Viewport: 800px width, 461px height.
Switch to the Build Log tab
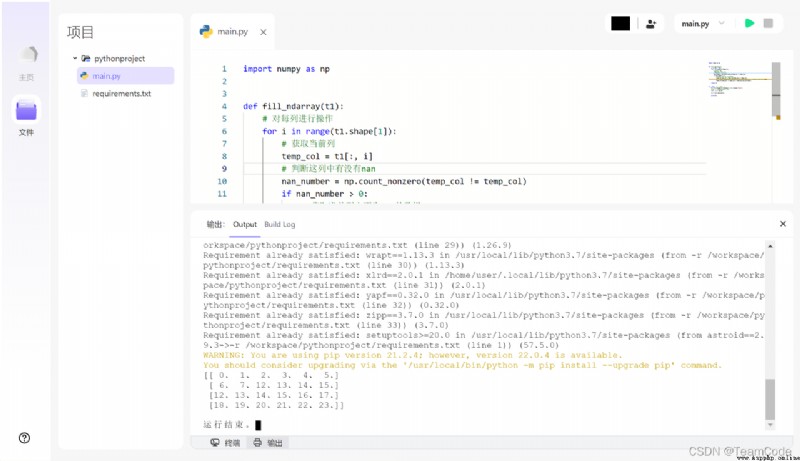click(280, 224)
